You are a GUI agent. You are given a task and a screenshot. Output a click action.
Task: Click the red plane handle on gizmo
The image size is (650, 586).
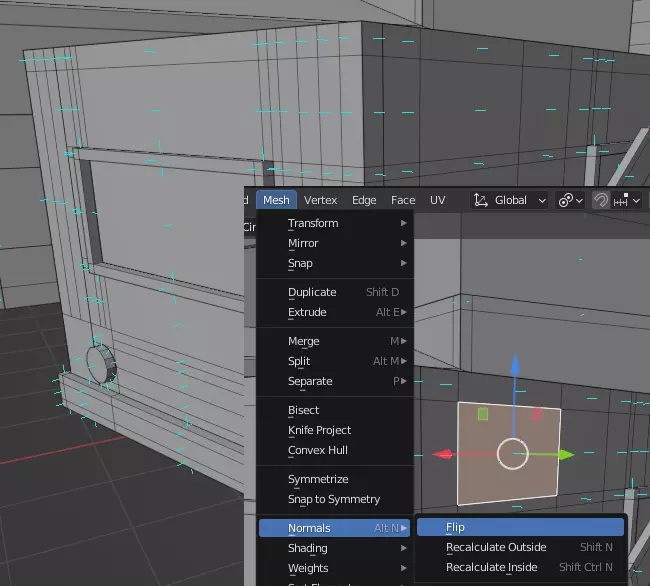coord(537,413)
